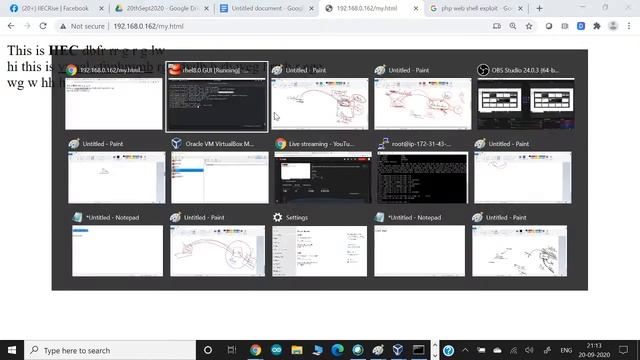Click the blue question-mark help tray icon

pos(449,350)
